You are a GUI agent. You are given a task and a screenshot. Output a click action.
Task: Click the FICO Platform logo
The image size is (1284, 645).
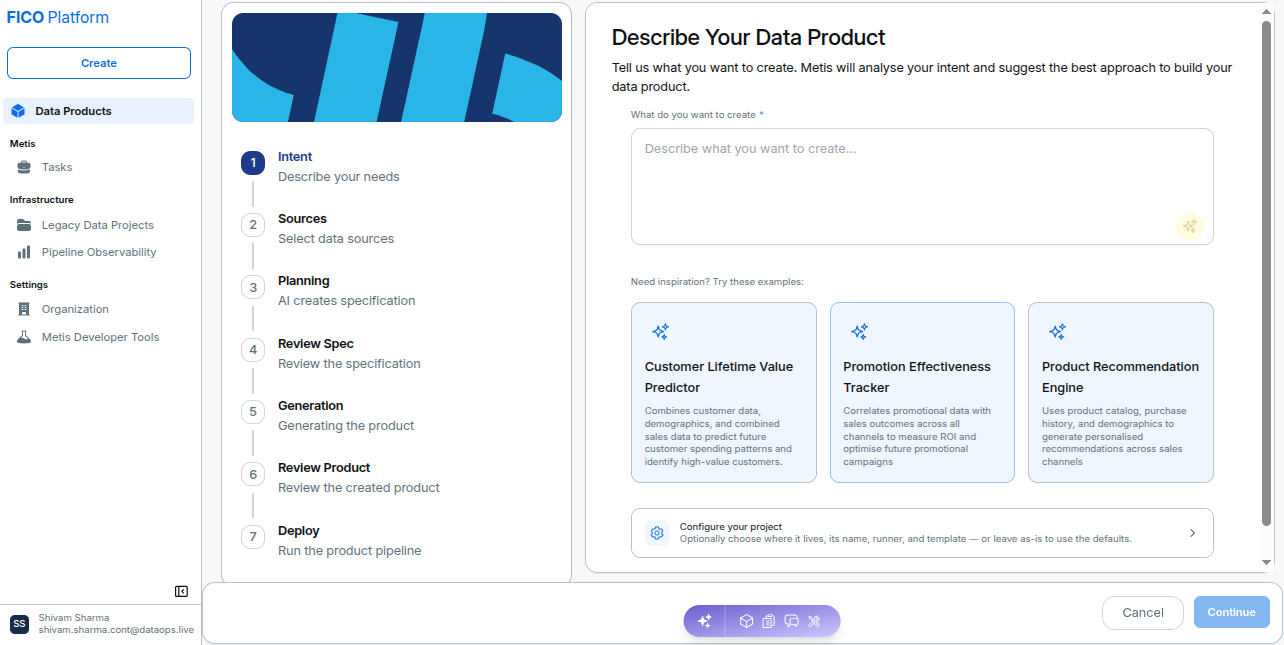point(58,17)
